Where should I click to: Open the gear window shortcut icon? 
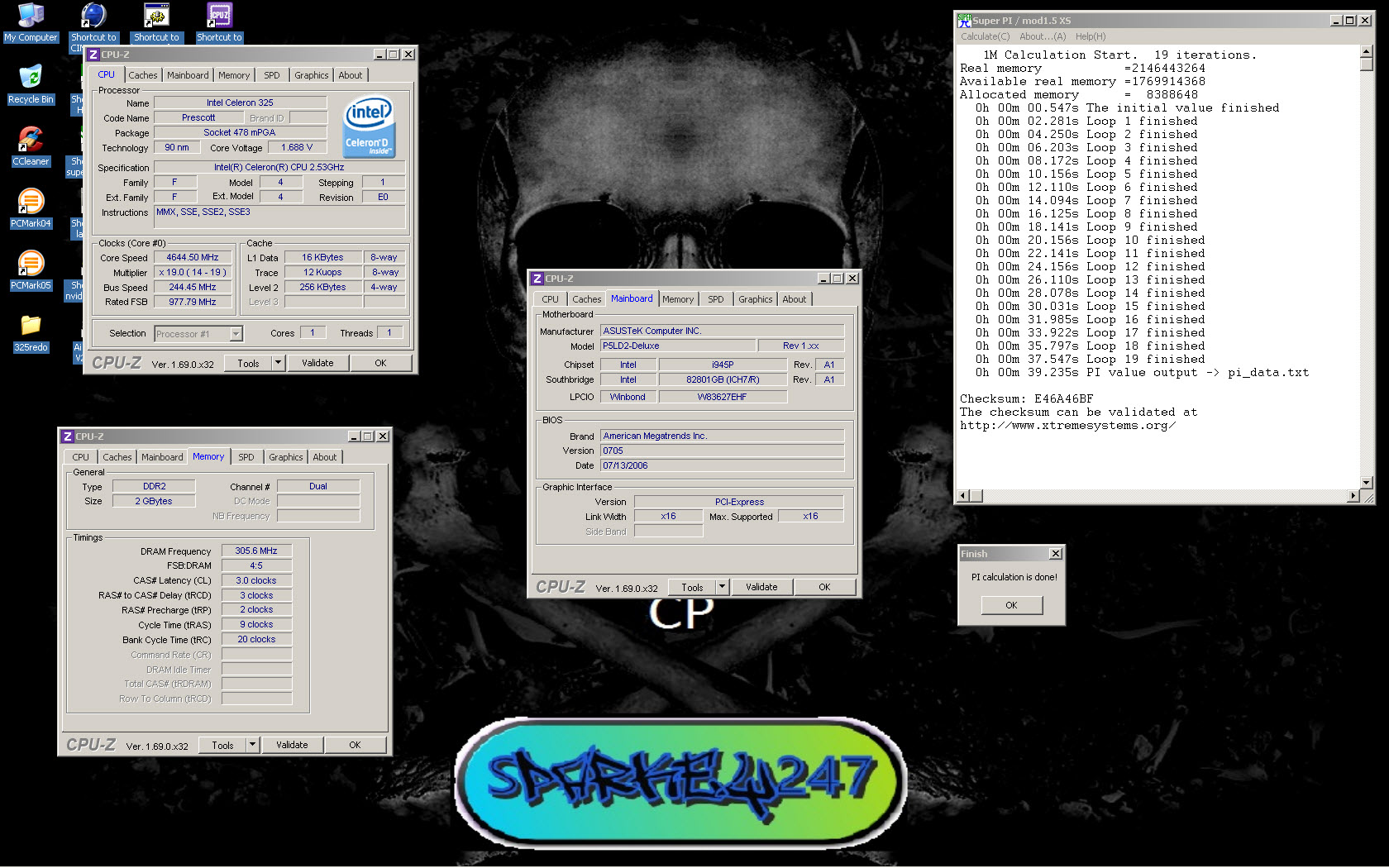156,16
